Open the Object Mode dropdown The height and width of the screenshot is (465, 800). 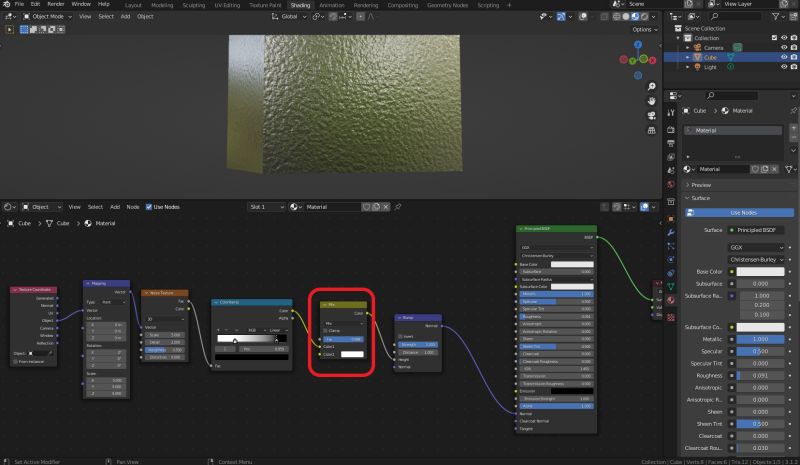(47, 16)
